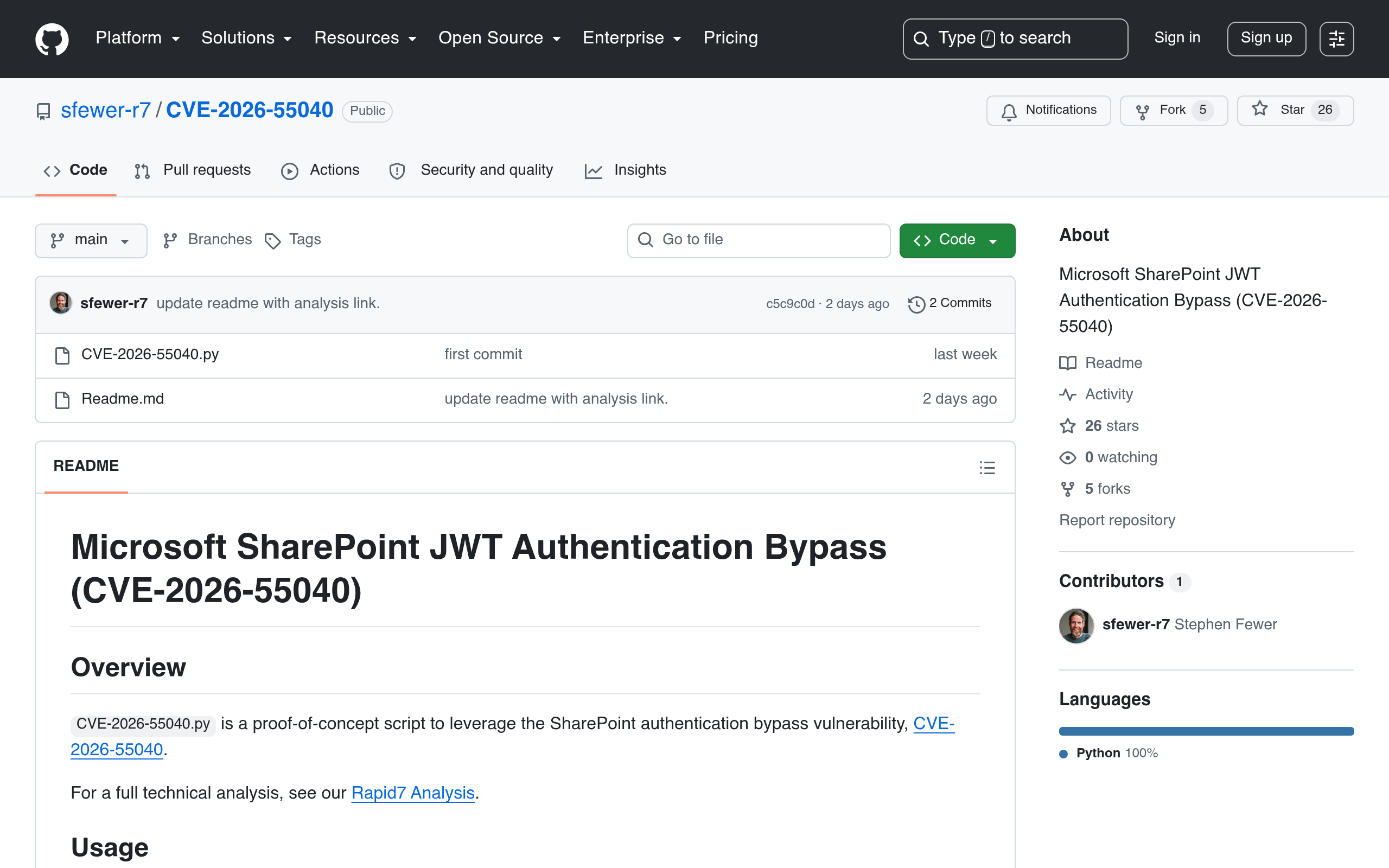Expand the Open Source menu

pyautogui.click(x=499, y=38)
